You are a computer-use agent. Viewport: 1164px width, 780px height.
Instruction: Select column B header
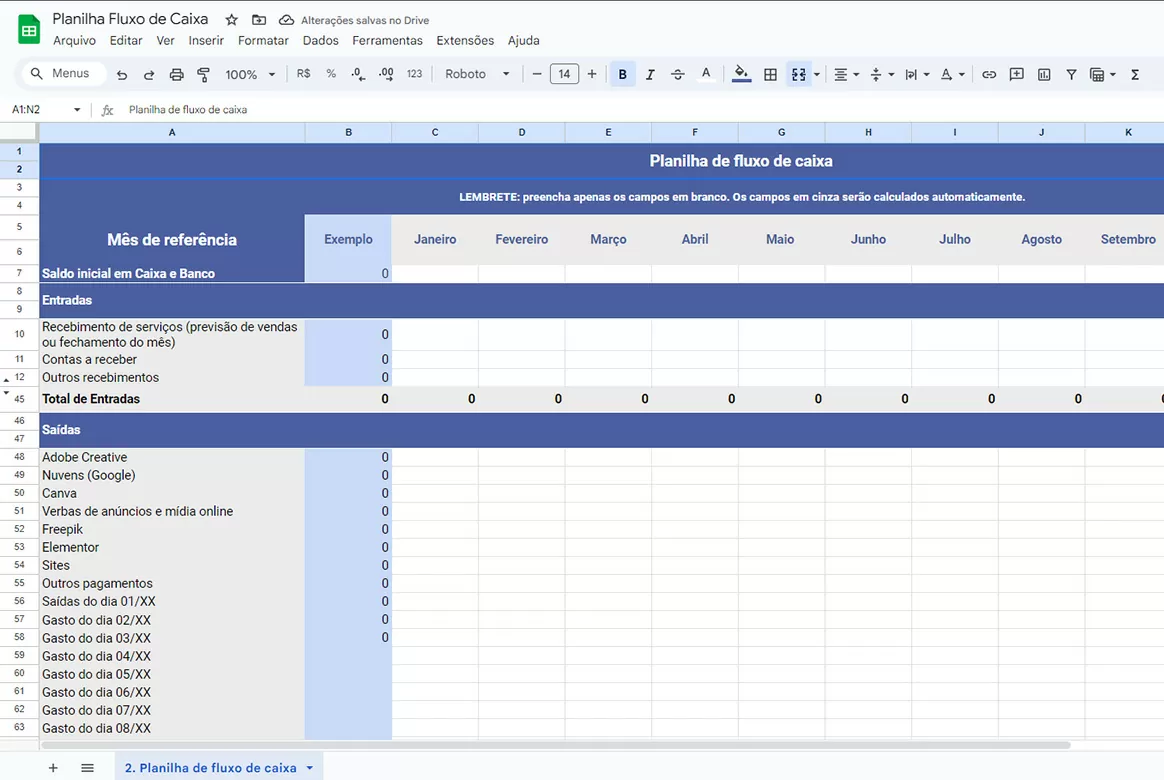coord(348,132)
